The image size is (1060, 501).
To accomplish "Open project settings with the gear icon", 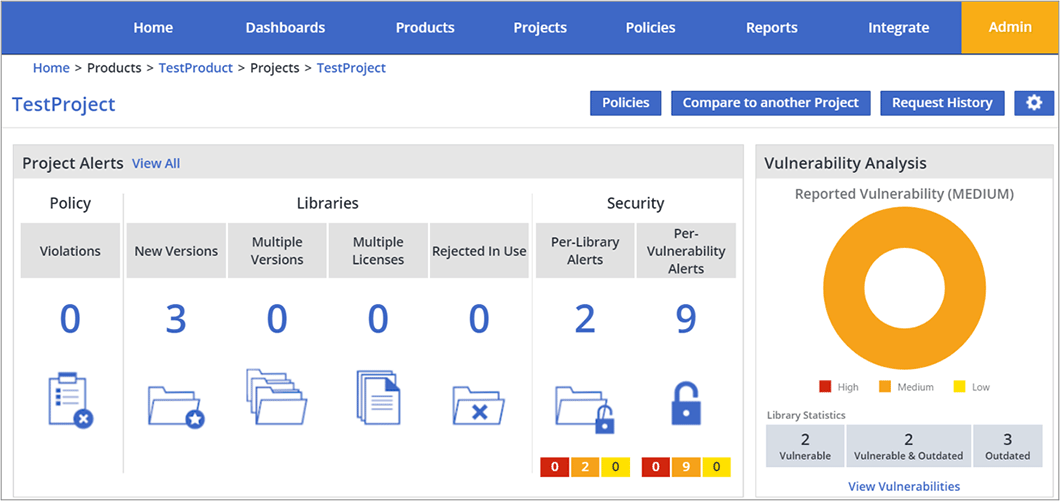I will (1034, 103).
